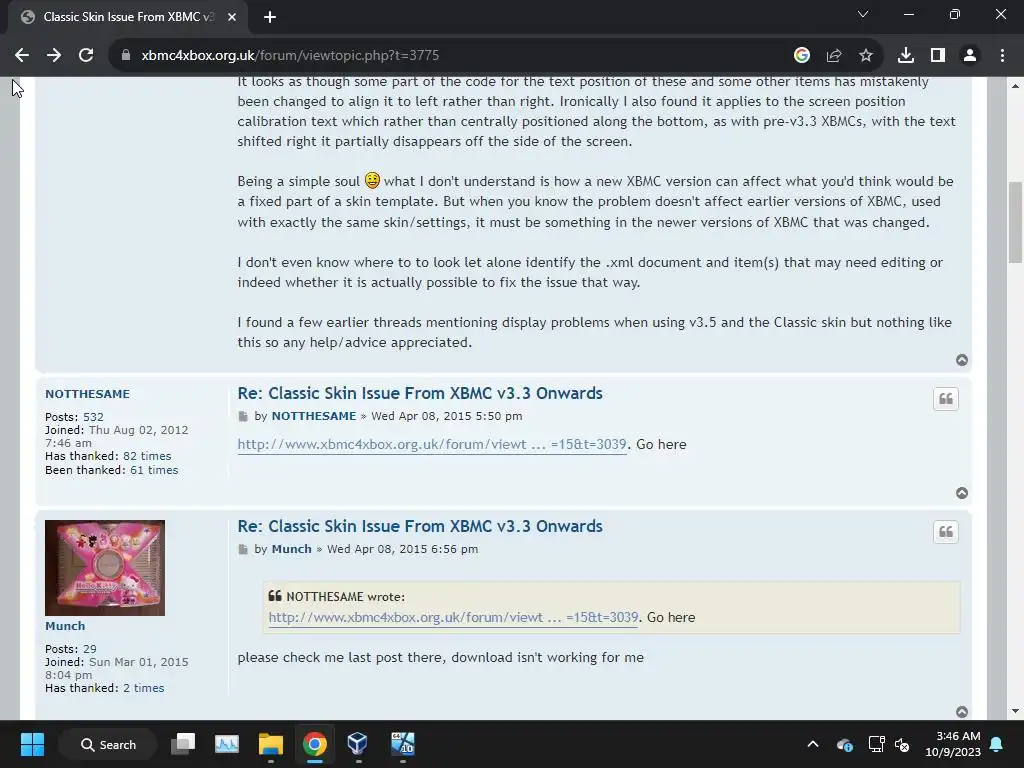The width and height of the screenshot is (1024, 768).
Task: Follow NOTTHESAME's forum viewtopic link
Action: pos(432,444)
